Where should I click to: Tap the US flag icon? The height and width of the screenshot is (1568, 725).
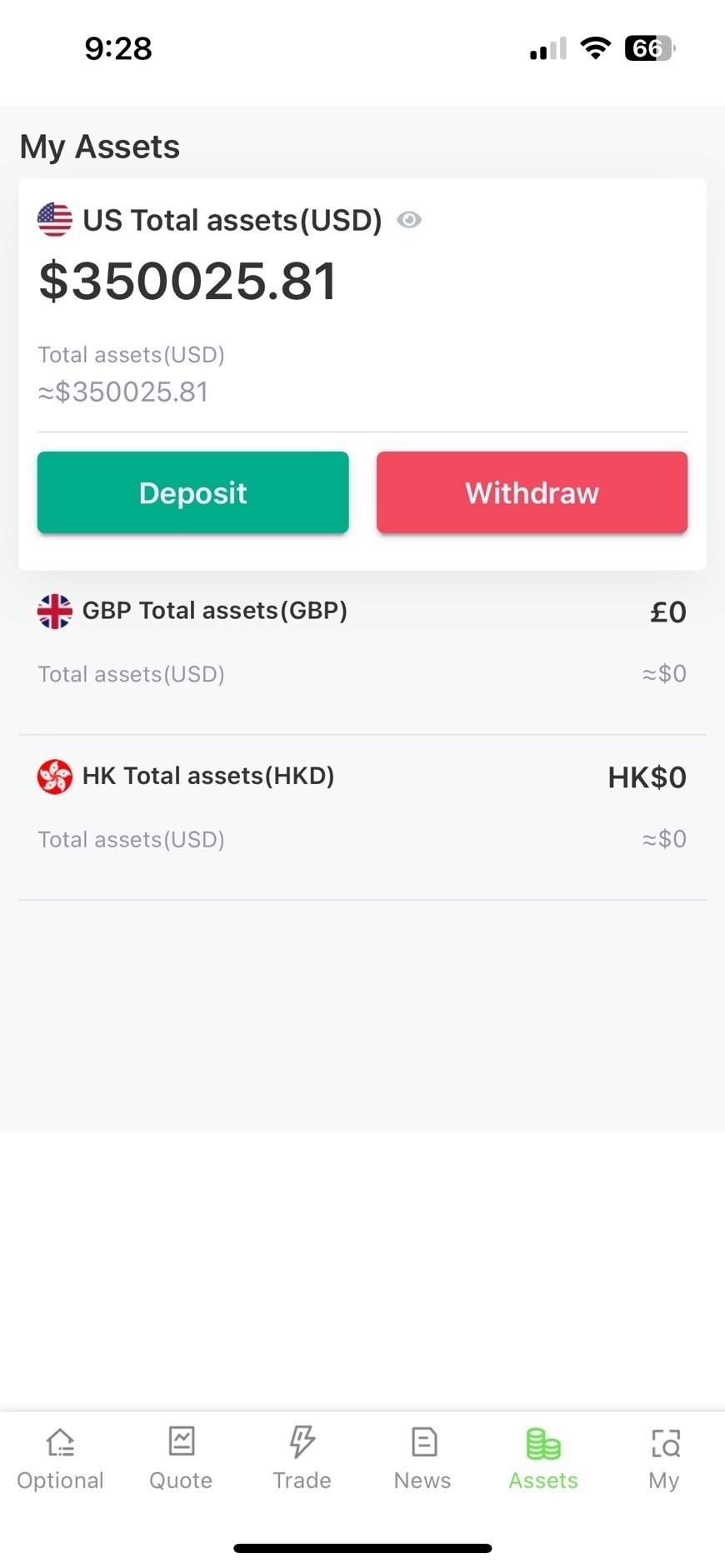tap(55, 220)
